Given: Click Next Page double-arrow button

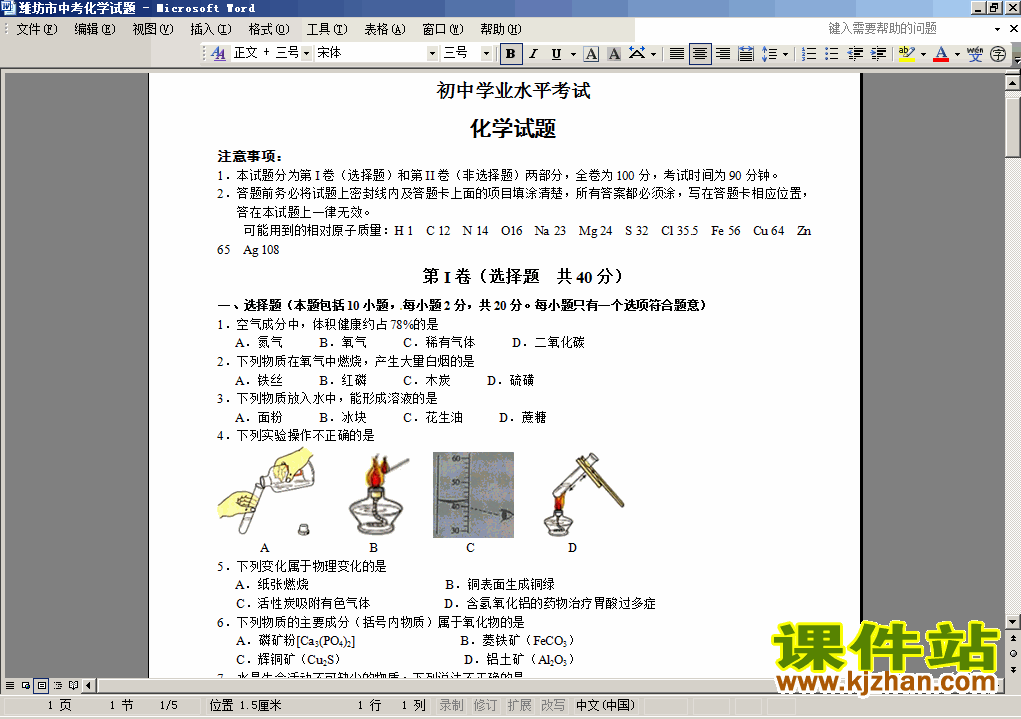Looking at the screenshot, I should pos(1013,670).
